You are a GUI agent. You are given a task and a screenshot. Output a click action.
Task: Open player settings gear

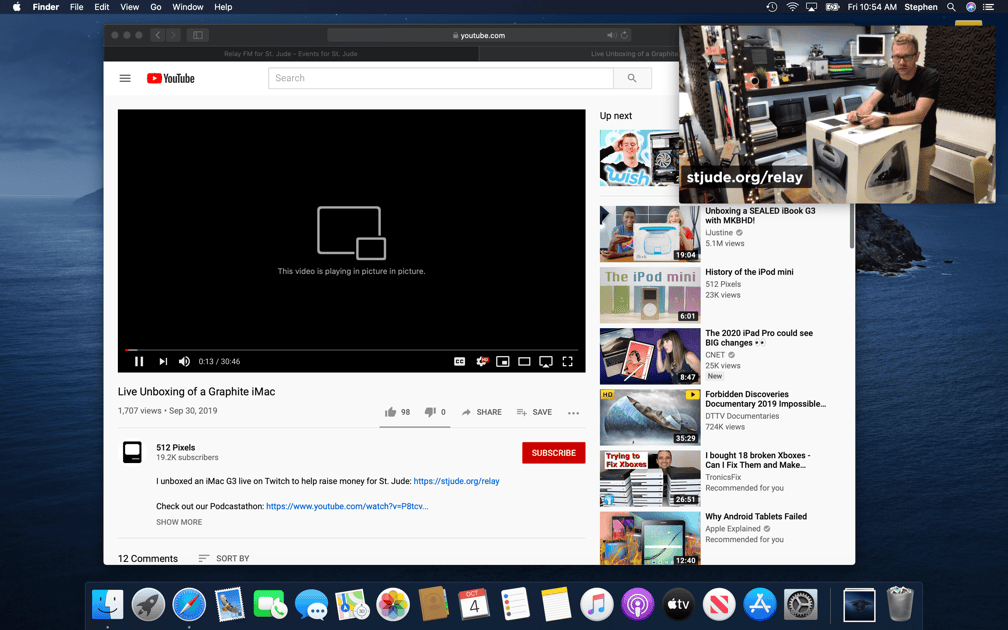482,361
